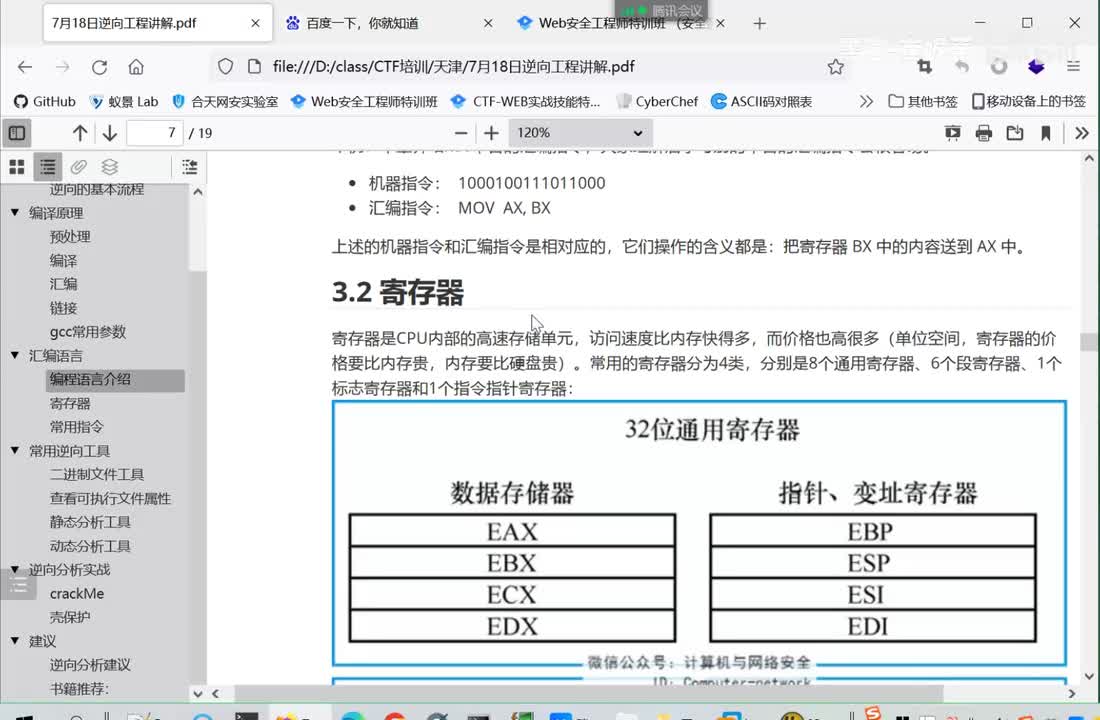Open outline item 常用指令
The width and height of the screenshot is (1100, 720).
coord(76,427)
